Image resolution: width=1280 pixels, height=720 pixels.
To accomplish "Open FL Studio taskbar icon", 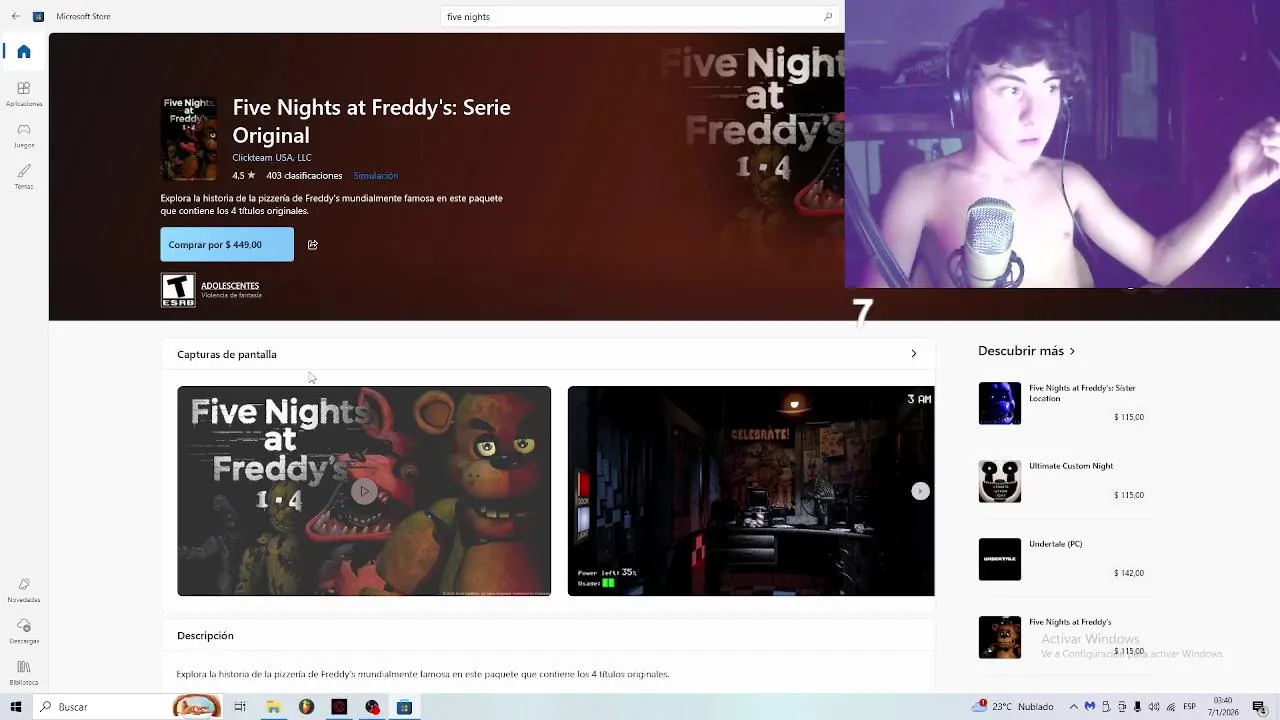I will click(x=306, y=707).
